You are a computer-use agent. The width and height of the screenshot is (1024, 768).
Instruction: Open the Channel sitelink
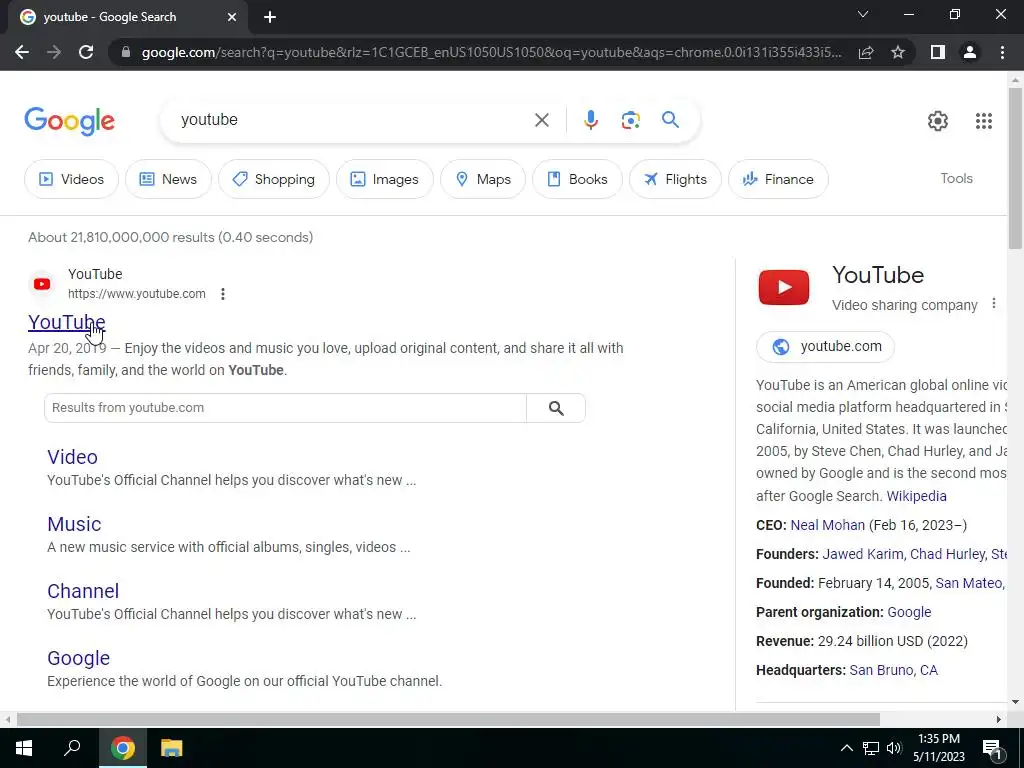tap(83, 591)
